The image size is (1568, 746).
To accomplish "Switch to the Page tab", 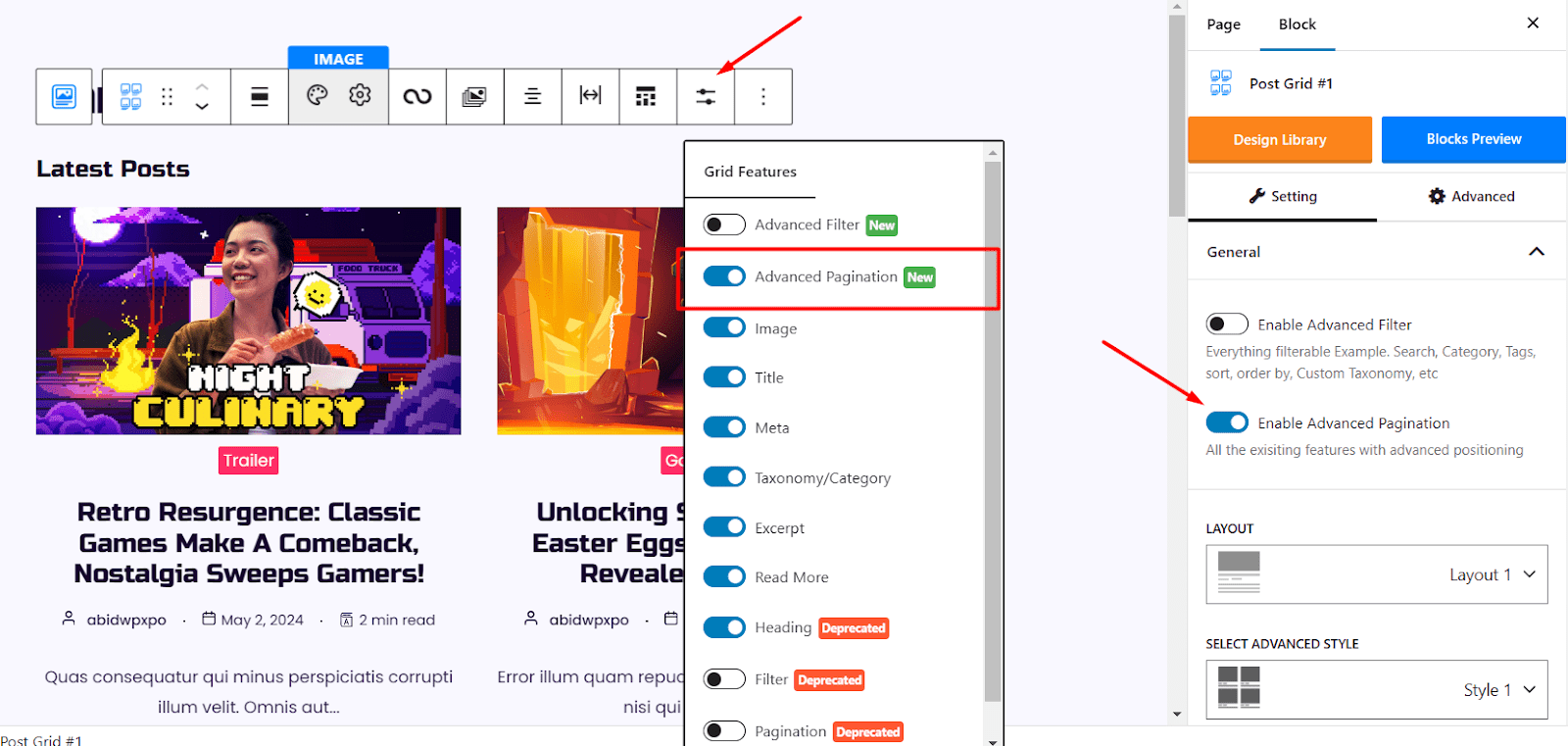I will click(x=1223, y=25).
